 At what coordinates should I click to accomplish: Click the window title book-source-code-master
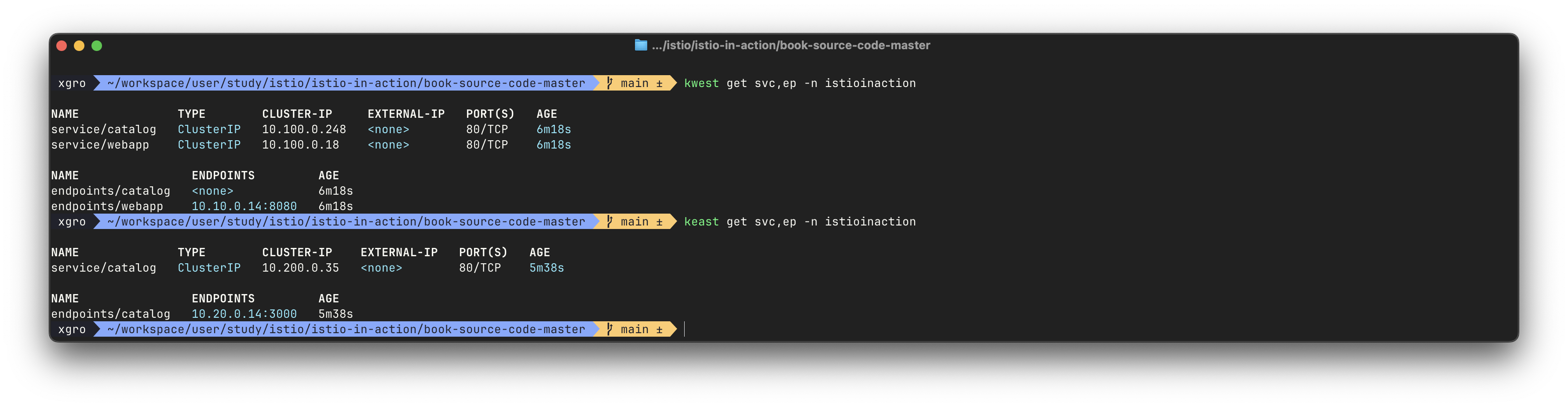(x=791, y=45)
